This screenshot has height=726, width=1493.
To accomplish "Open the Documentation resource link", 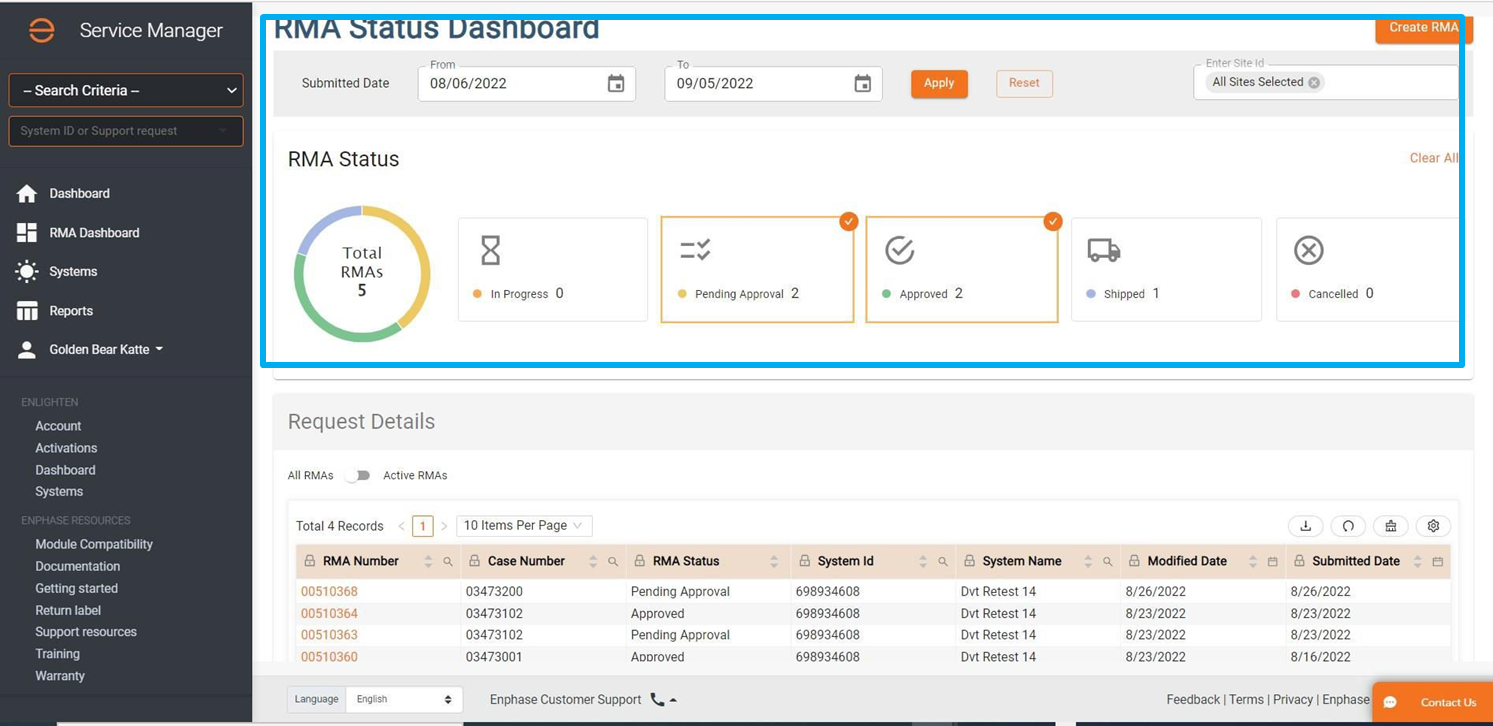I will (78, 567).
